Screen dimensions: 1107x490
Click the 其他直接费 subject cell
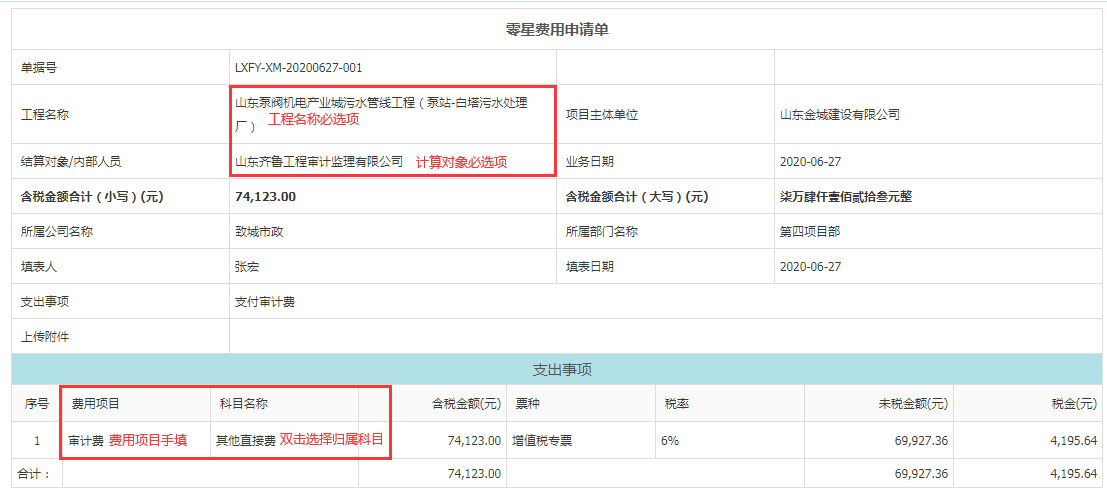tap(245, 441)
